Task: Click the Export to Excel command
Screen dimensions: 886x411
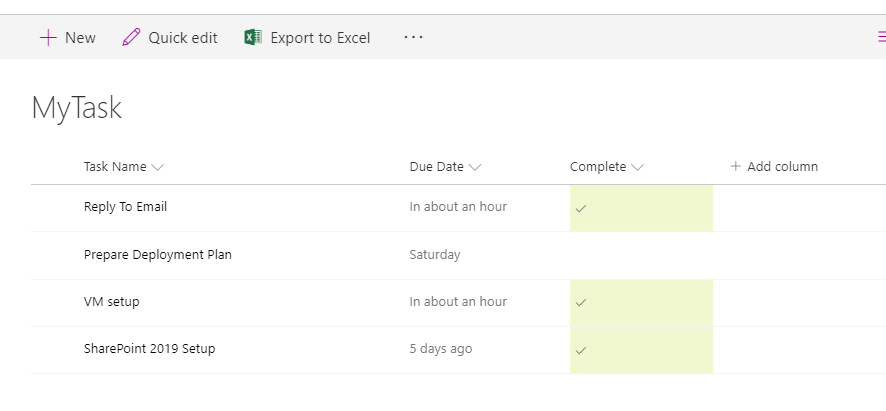Action: (x=320, y=38)
